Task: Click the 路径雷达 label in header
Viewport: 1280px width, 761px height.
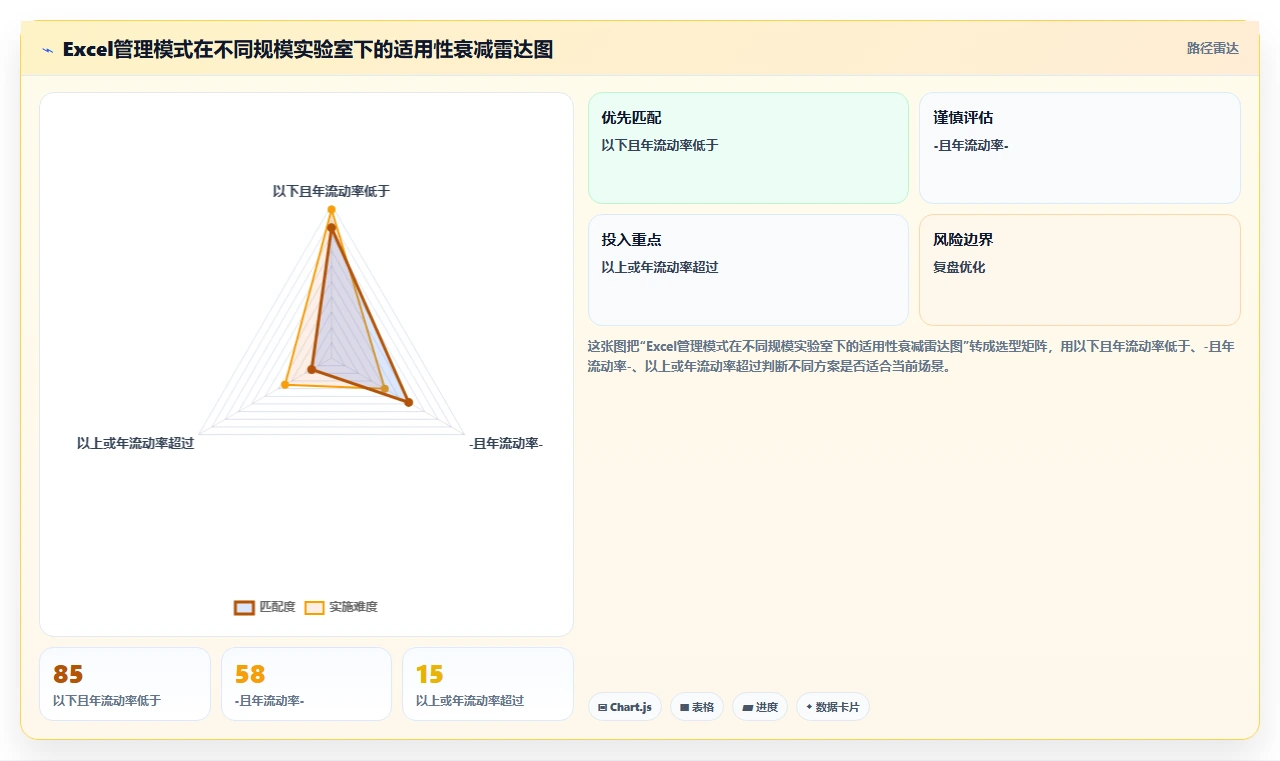Action: click(x=1212, y=48)
